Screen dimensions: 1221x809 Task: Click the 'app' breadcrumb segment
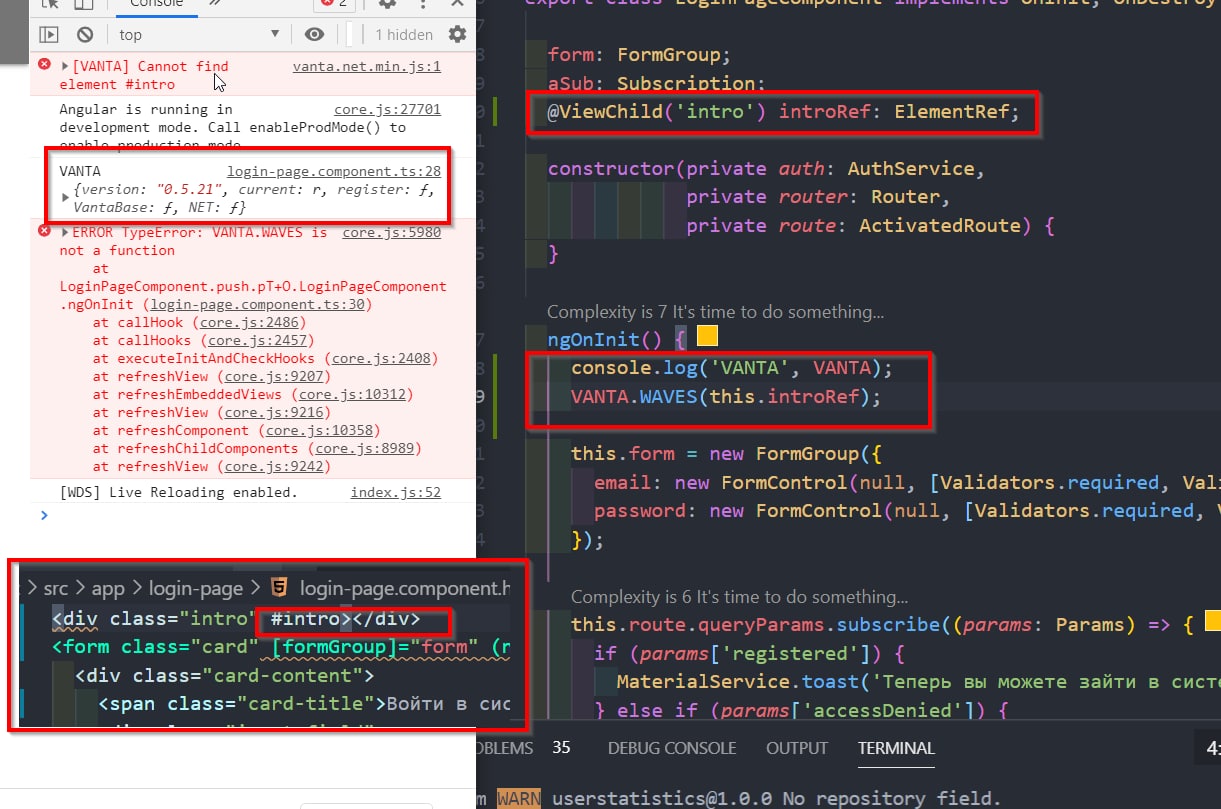click(x=107, y=589)
